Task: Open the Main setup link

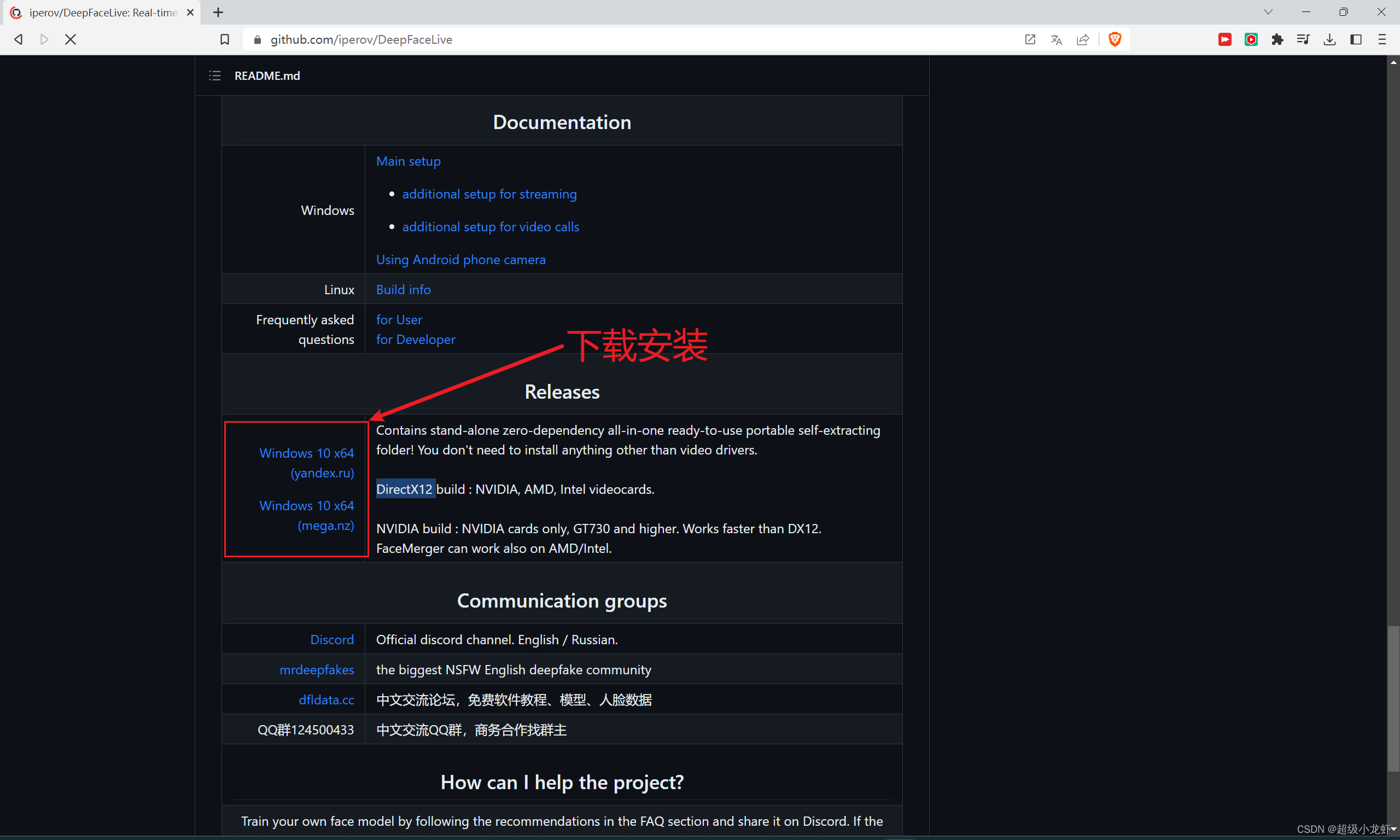Action: coord(408,161)
